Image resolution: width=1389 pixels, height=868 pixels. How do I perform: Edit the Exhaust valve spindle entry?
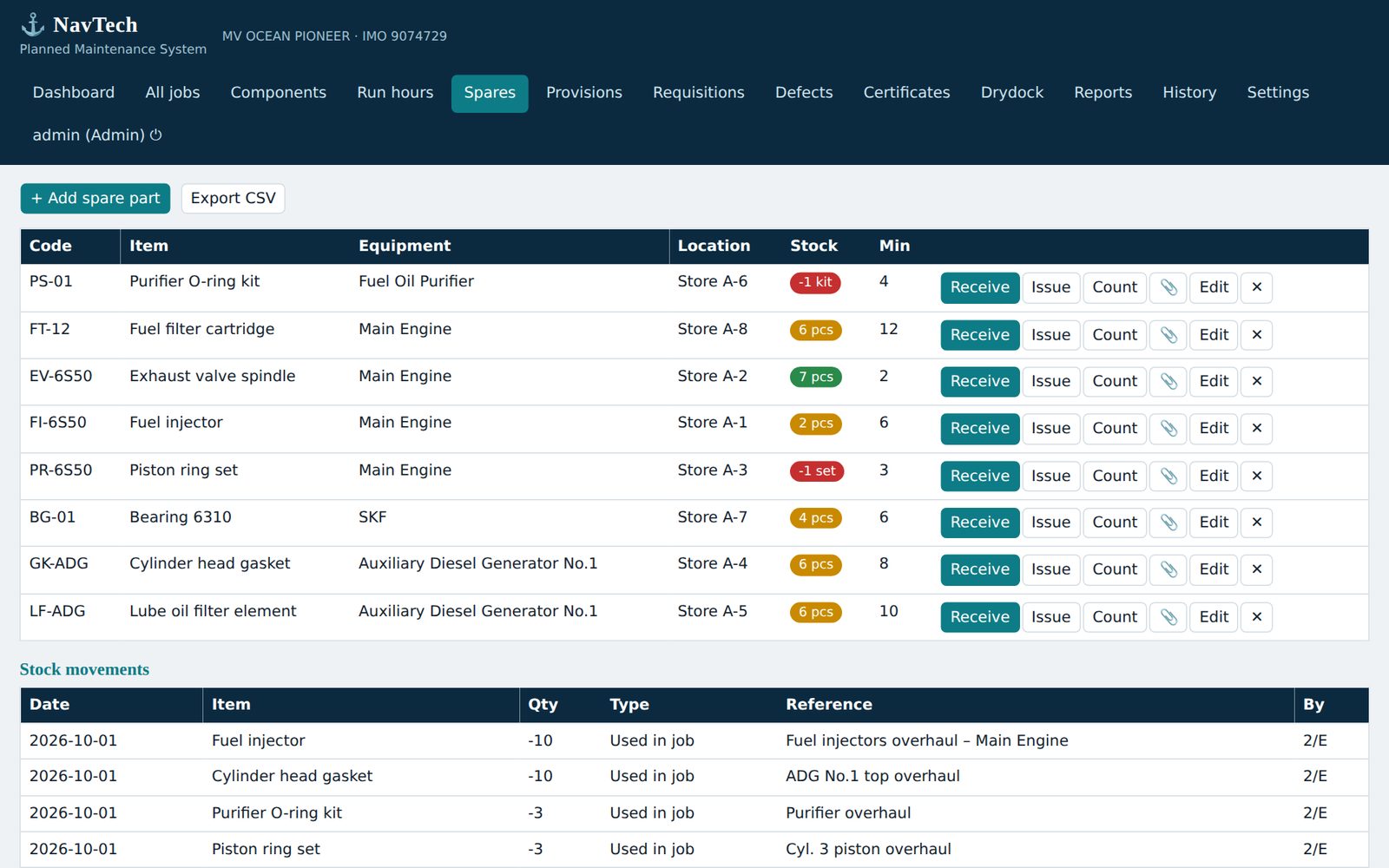point(1214,381)
